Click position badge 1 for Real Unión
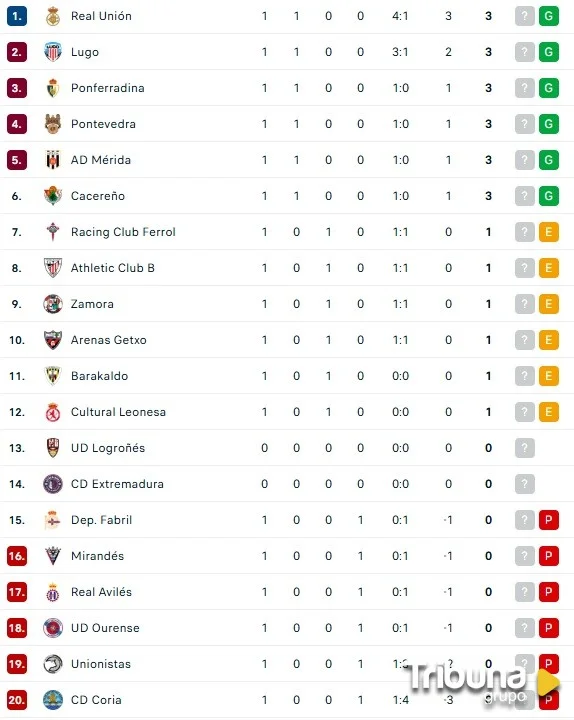 [17, 16]
